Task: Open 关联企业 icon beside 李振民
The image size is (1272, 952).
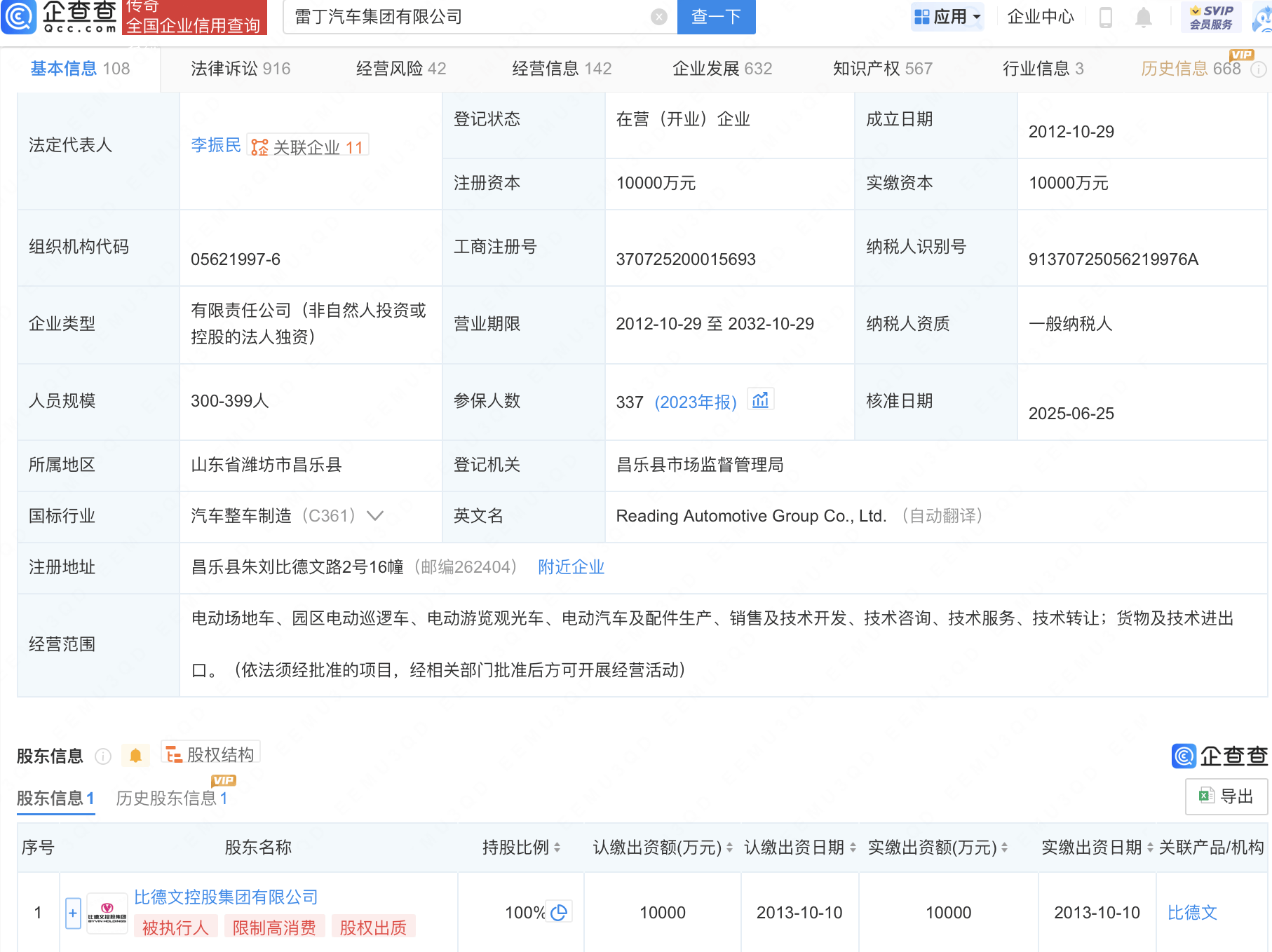Action: click(x=259, y=146)
